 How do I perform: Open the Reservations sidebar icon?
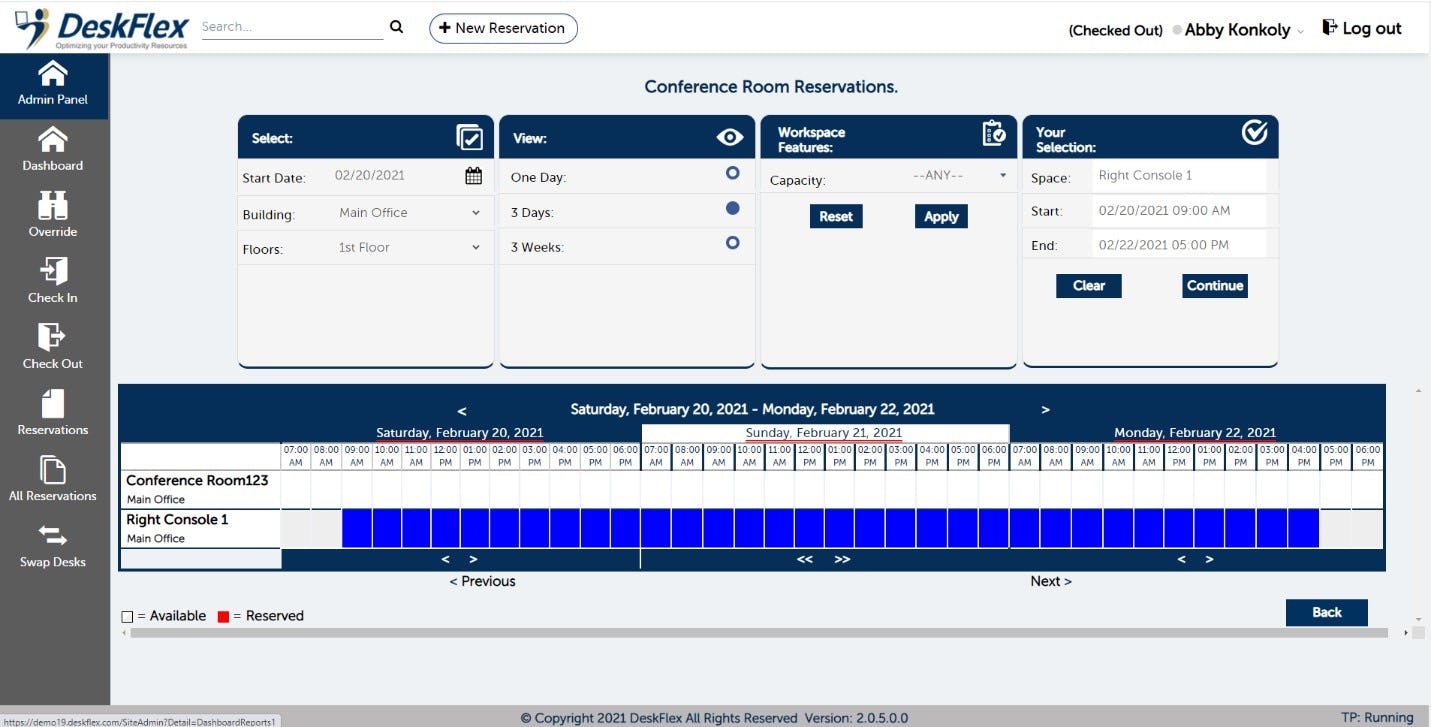point(52,405)
